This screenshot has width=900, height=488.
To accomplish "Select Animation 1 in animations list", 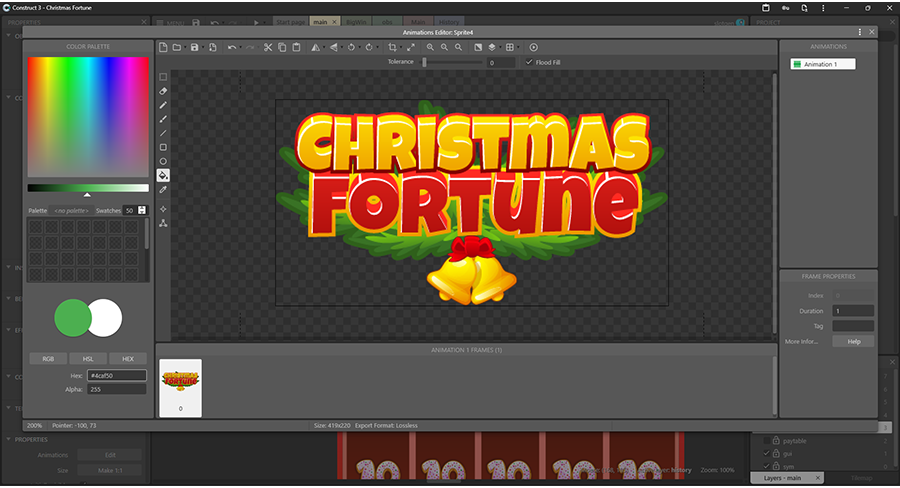I will point(821,64).
